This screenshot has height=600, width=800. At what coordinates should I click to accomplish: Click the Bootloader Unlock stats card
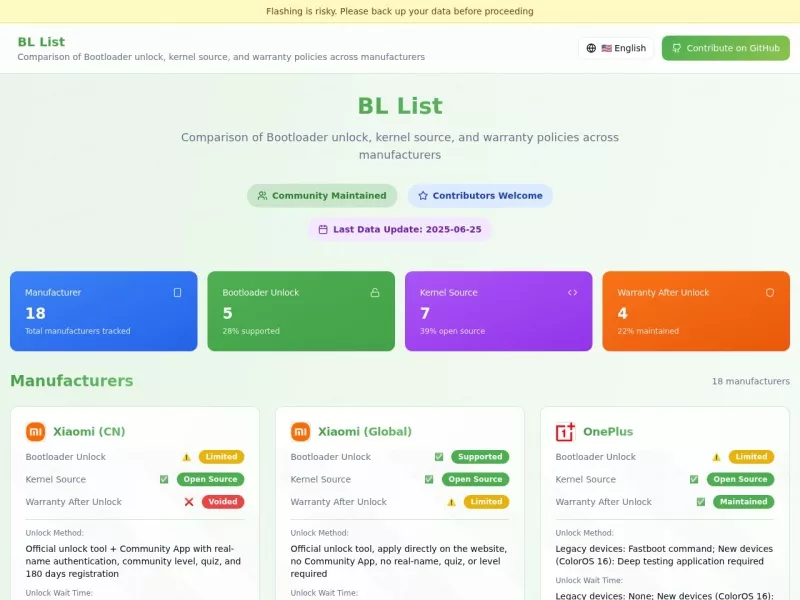click(301, 311)
